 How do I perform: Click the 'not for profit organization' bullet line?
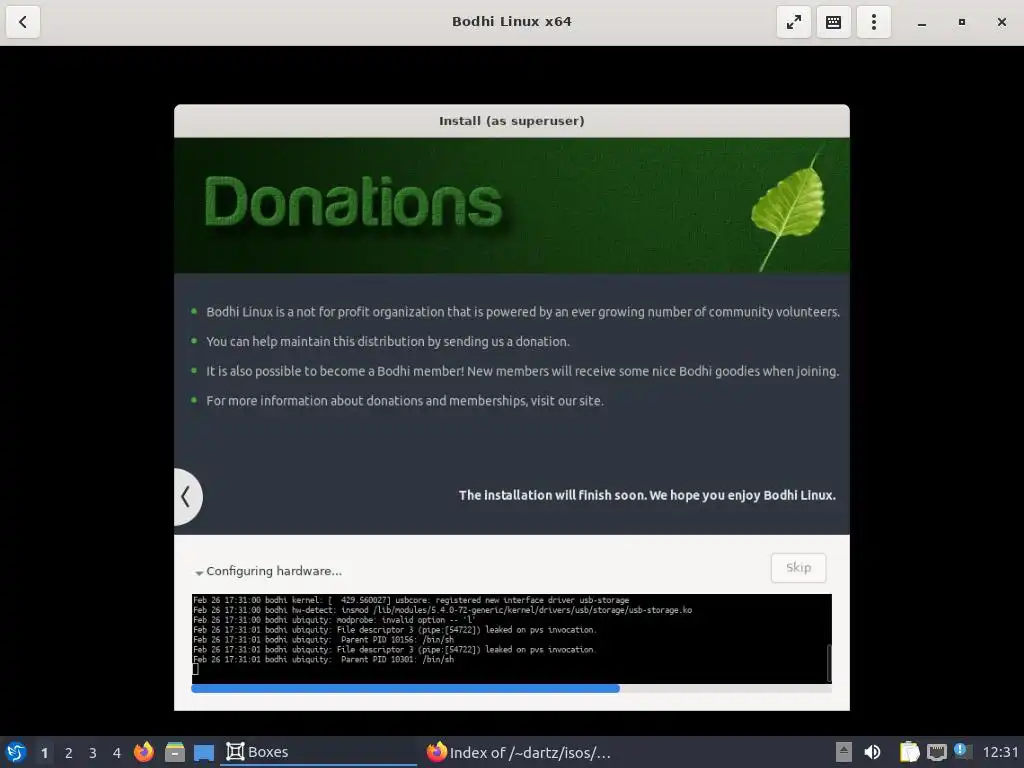[522, 312]
